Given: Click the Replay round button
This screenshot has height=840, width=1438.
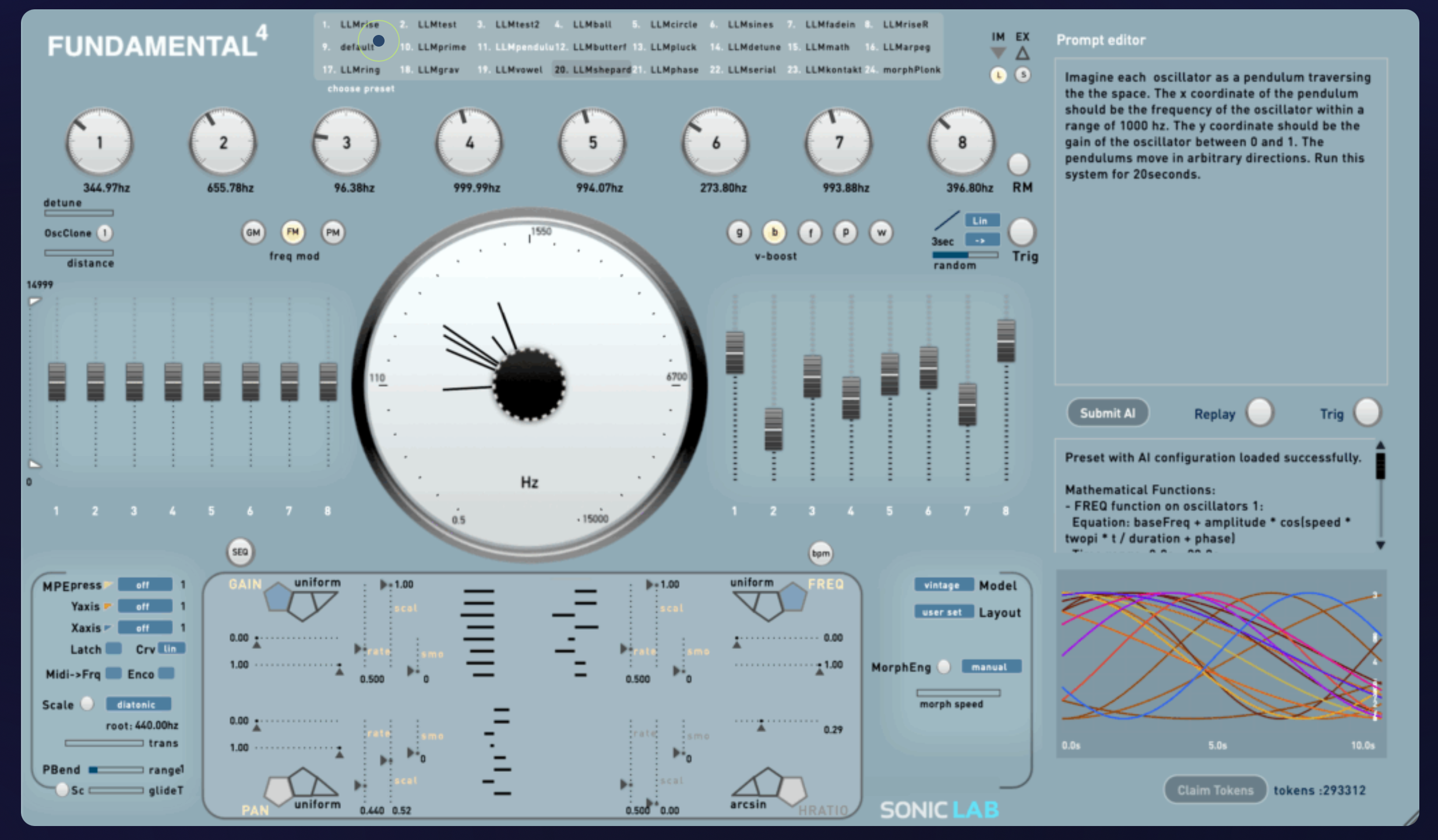Looking at the screenshot, I should coord(1260,413).
